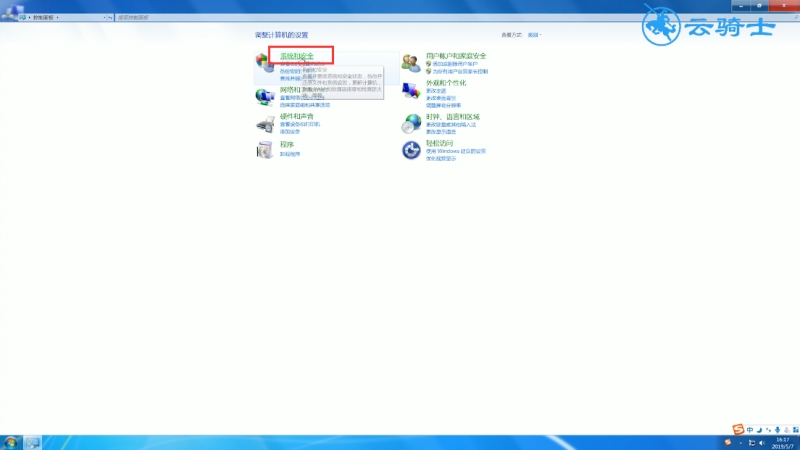
Task: Click 选择家庭组和共享选项 link
Action: point(305,105)
